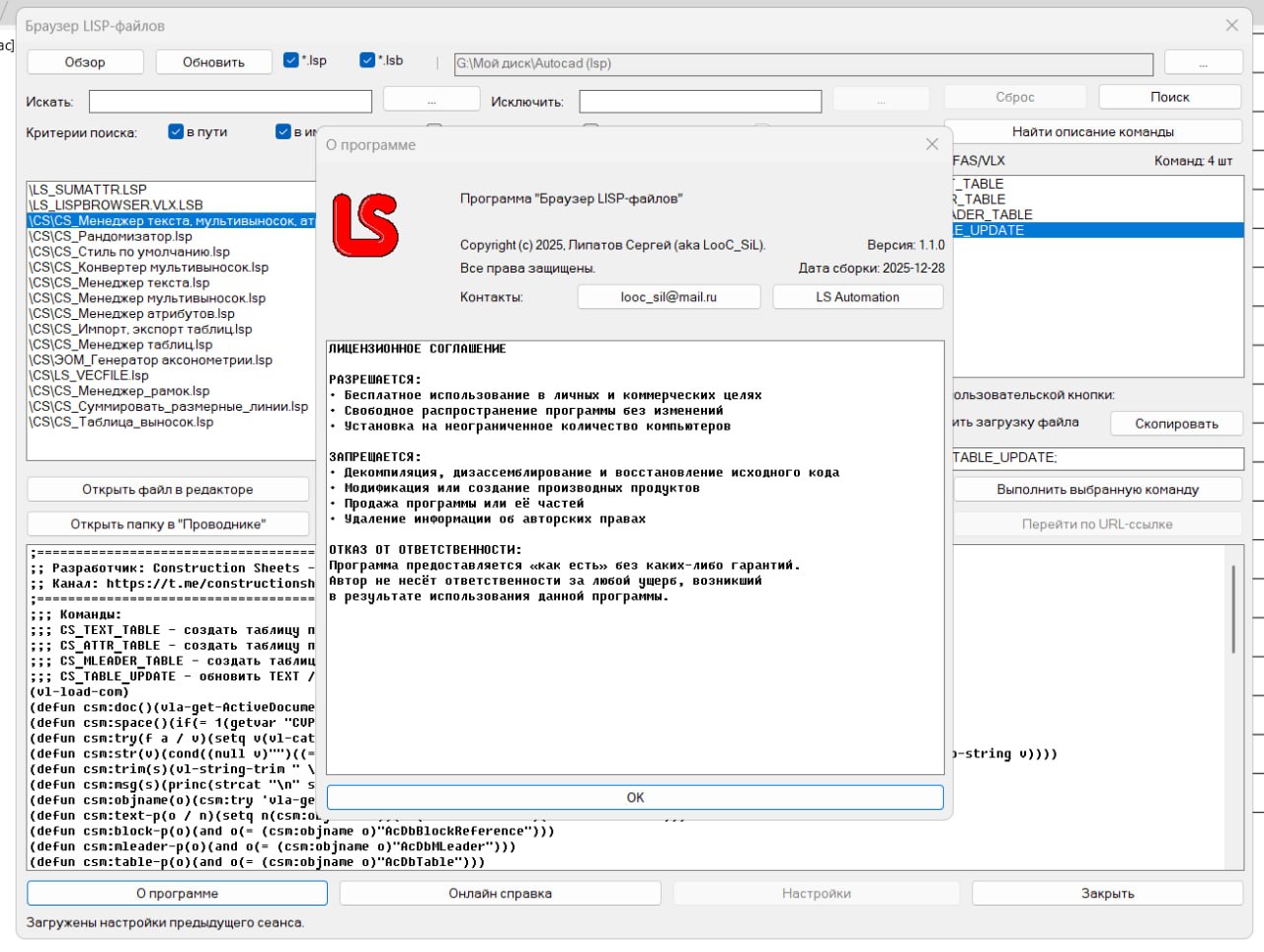Click Открыть файл в редакторе button
The image size is (1264, 952).
click(x=168, y=490)
